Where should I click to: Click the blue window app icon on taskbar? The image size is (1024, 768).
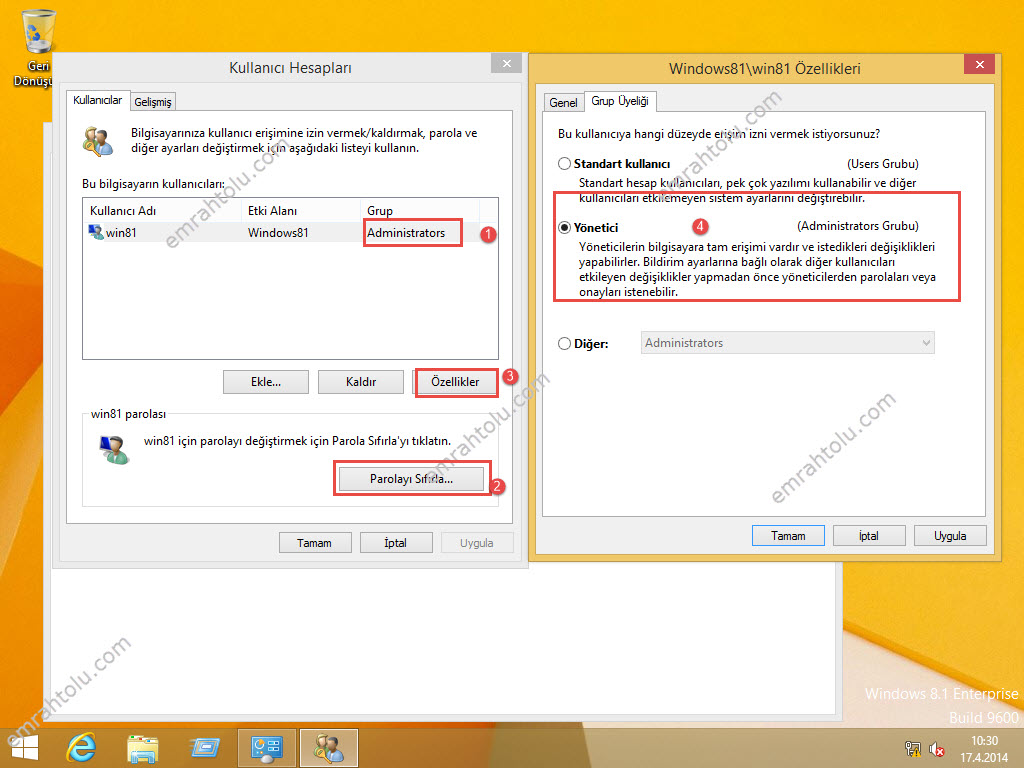click(204, 748)
